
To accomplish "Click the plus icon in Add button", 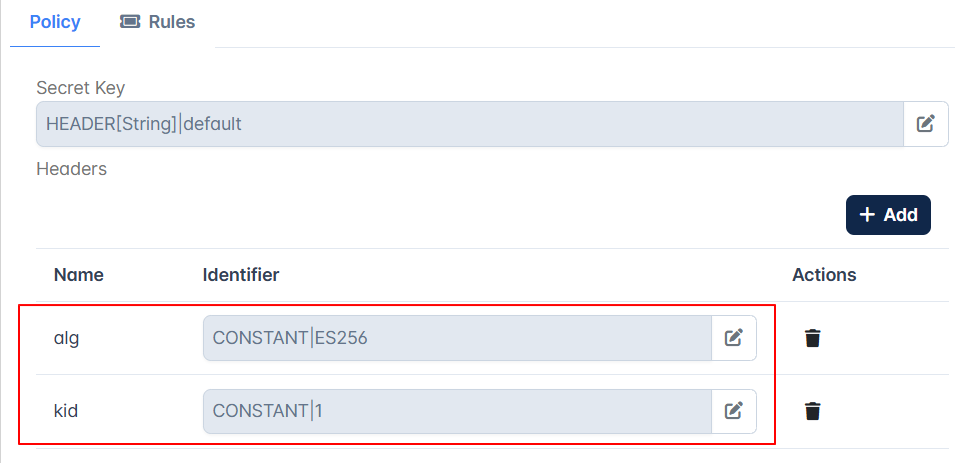I will pyautogui.click(x=866, y=214).
